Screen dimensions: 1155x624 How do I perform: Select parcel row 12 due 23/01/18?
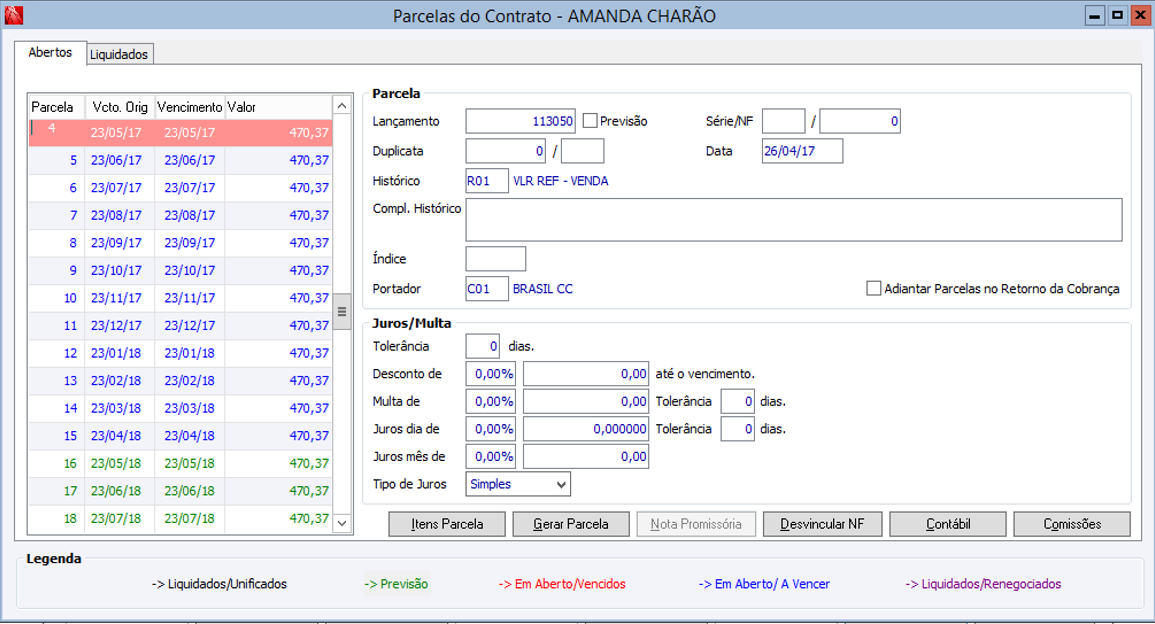180,353
